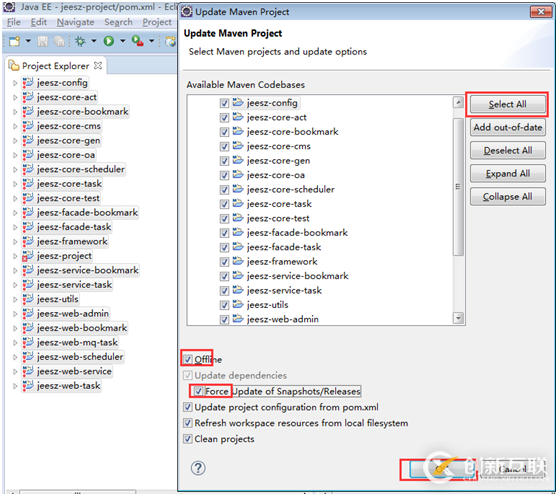
Task: Click jeesz-core-cms project icon in Project Explorer
Action: tap(28, 126)
